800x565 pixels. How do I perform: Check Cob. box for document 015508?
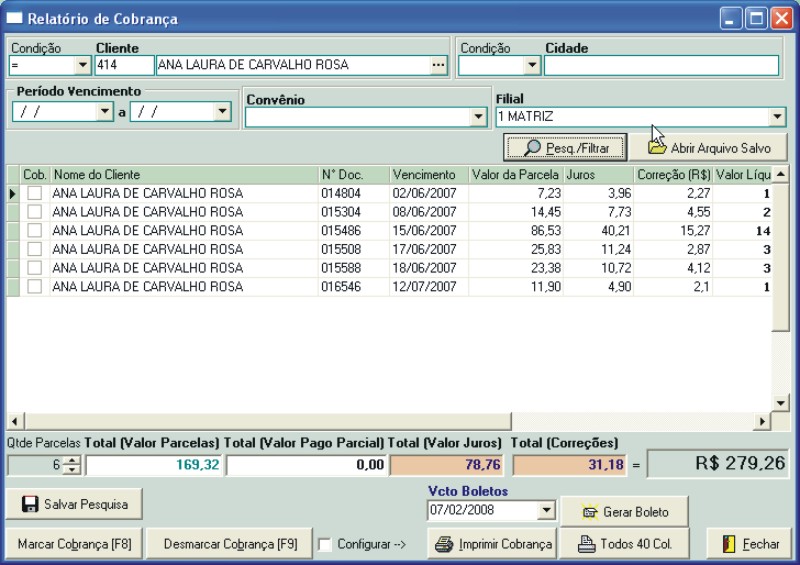point(35,249)
